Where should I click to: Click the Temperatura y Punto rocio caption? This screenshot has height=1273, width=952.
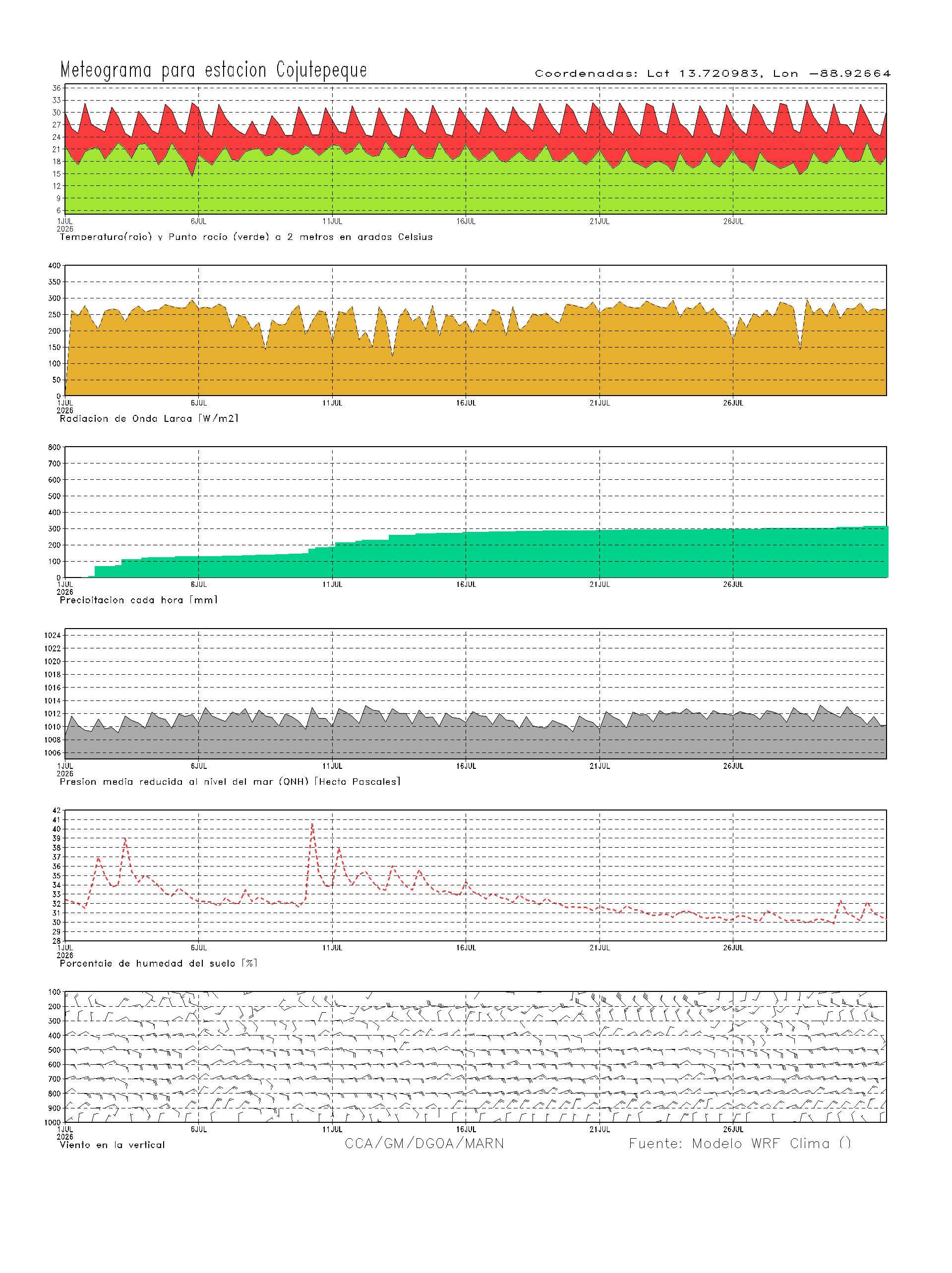[x=246, y=237]
